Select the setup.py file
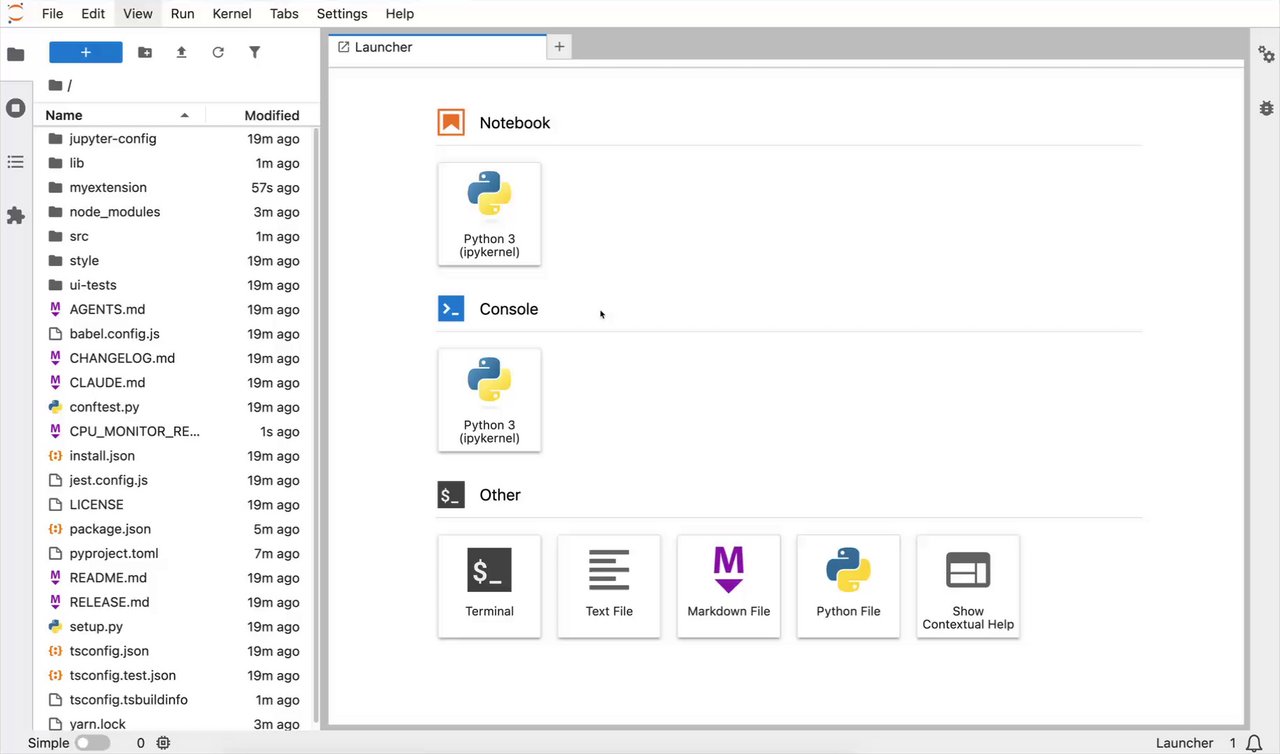This screenshot has width=1280, height=754. point(174,627)
